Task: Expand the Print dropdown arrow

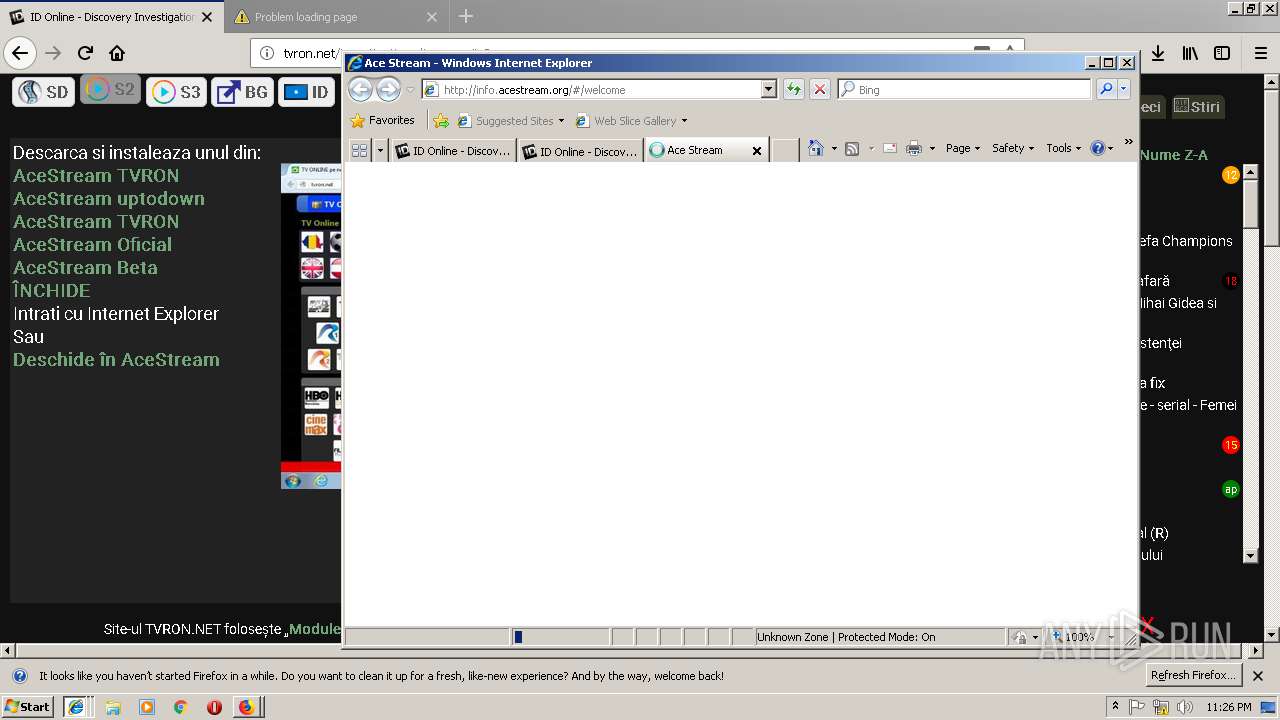Action: [932, 148]
